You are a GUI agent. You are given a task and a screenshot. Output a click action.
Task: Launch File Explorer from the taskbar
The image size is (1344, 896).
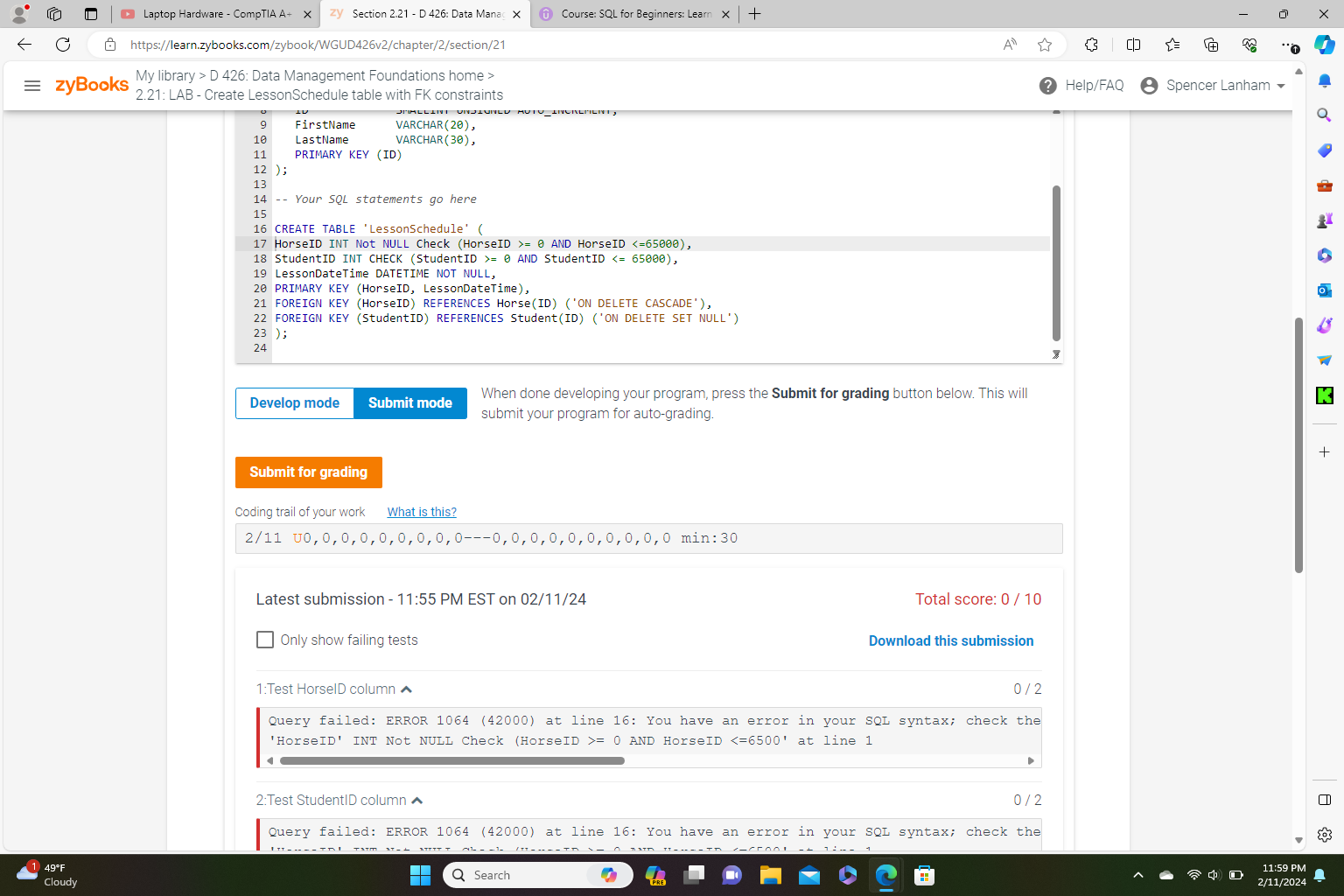[770, 875]
